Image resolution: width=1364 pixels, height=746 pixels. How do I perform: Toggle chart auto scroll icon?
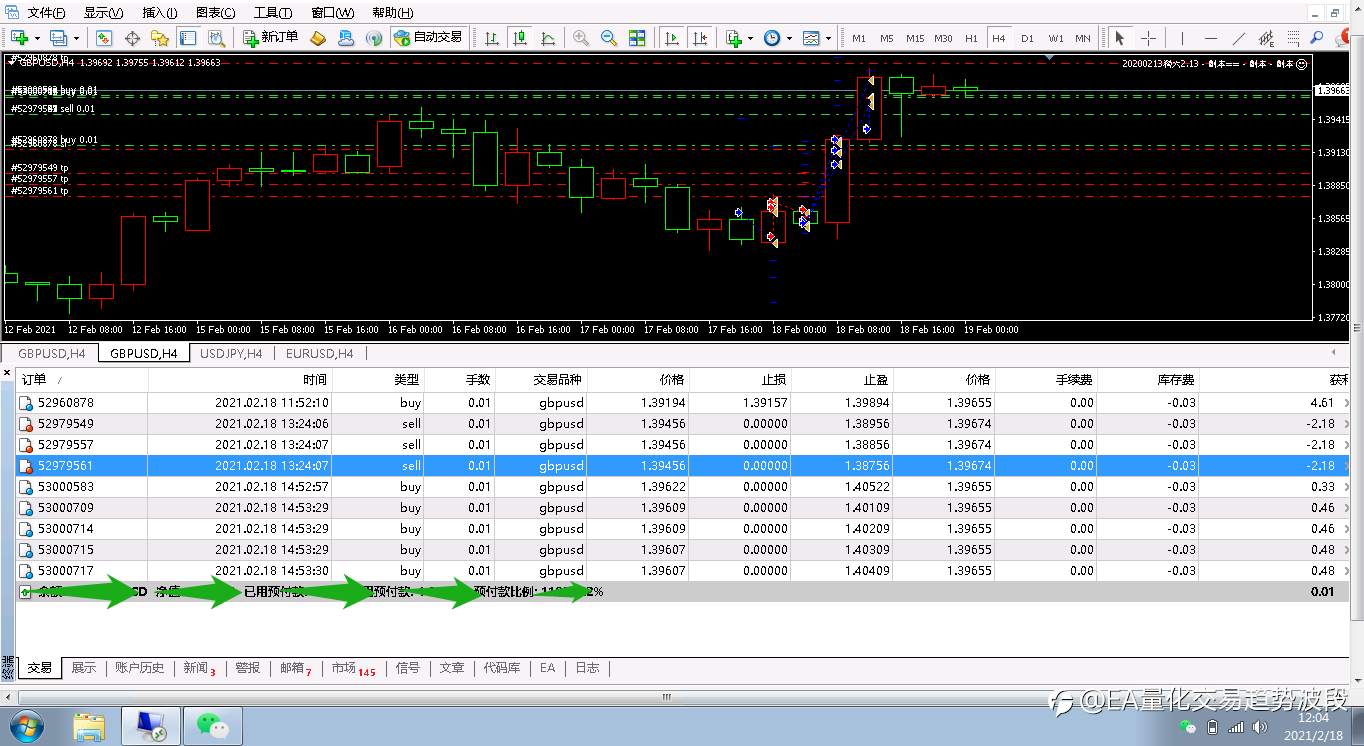point(672,38)
